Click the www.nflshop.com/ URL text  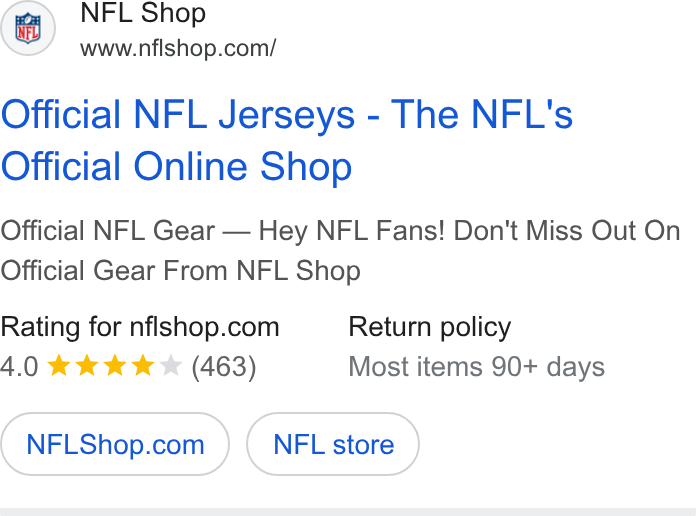(x=178, y=48)
